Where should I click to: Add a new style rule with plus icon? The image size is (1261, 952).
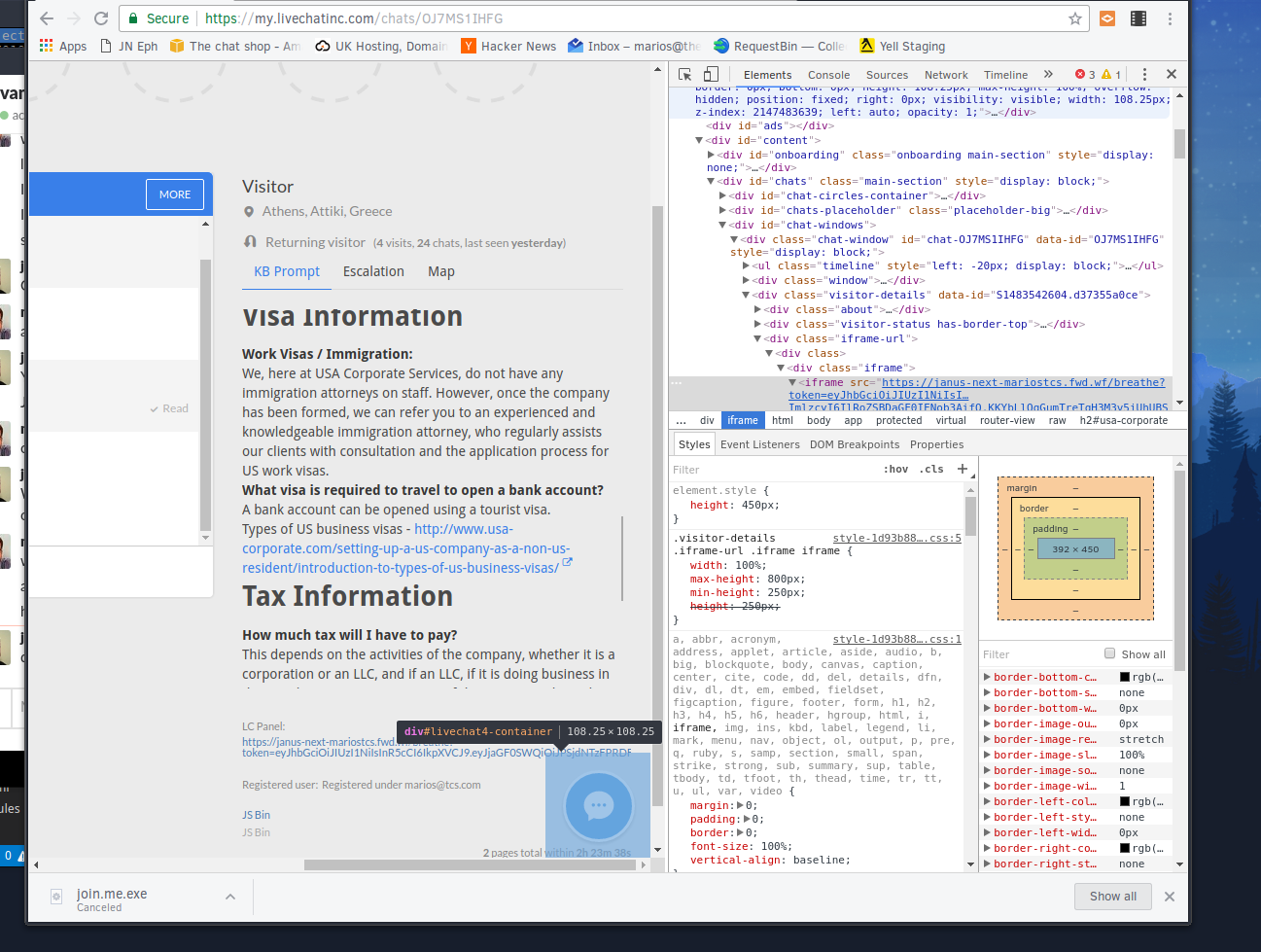pyautogui.click(x=963, y=469)
